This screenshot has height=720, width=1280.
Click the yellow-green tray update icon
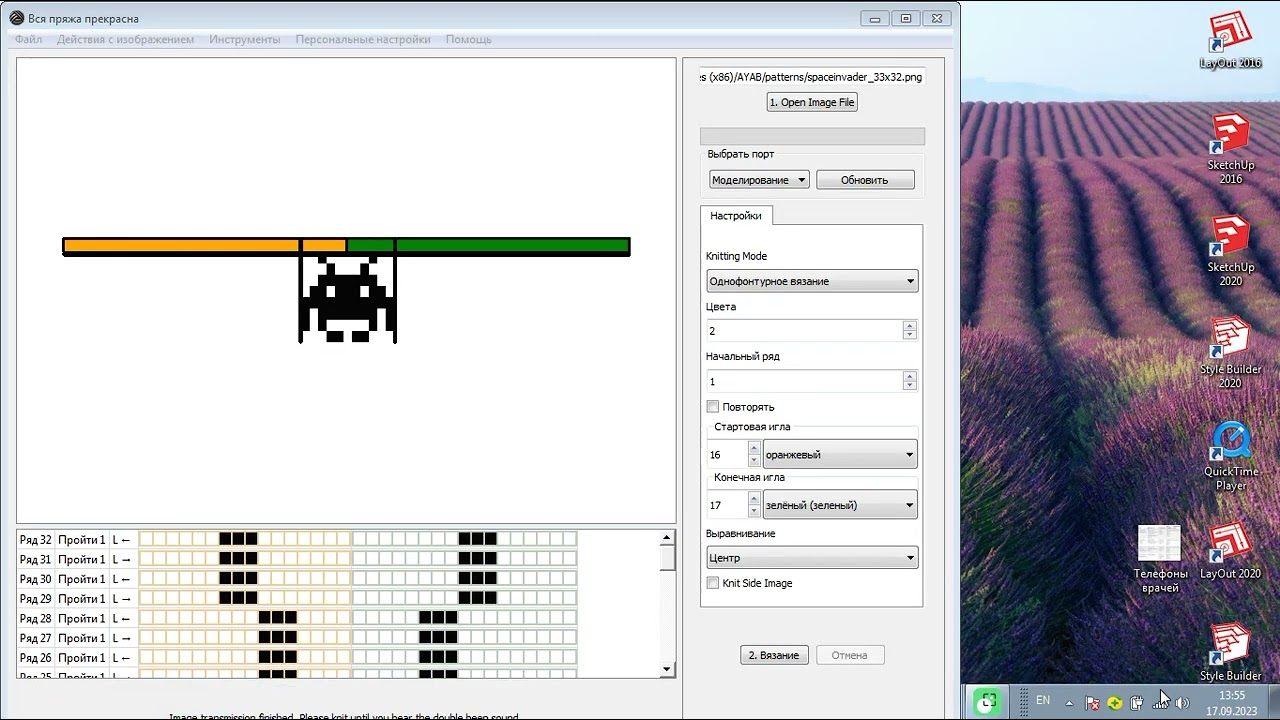pyautogui.click(x=1114, y=703)
